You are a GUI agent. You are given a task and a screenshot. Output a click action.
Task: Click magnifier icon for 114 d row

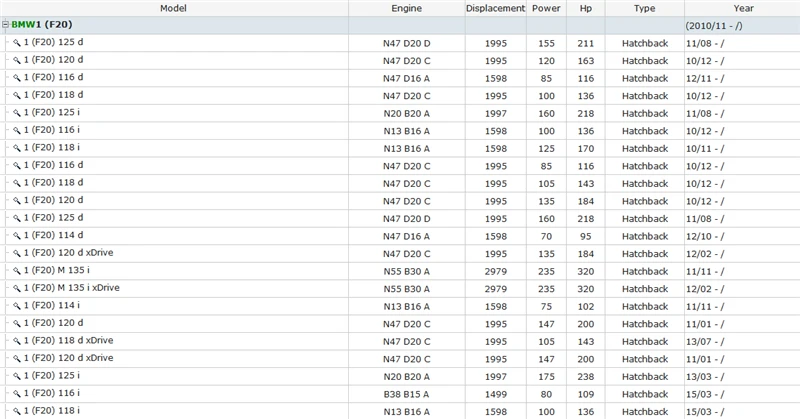[x=17, y=235]
